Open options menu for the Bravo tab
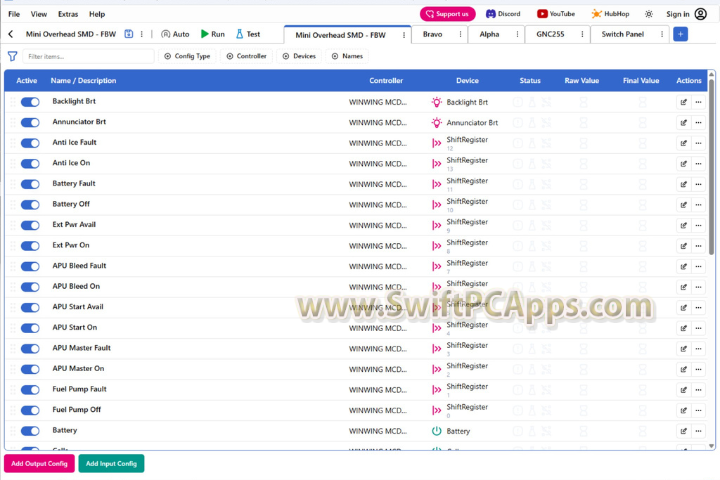Screen dimensions: 720x480 point(460,34)
